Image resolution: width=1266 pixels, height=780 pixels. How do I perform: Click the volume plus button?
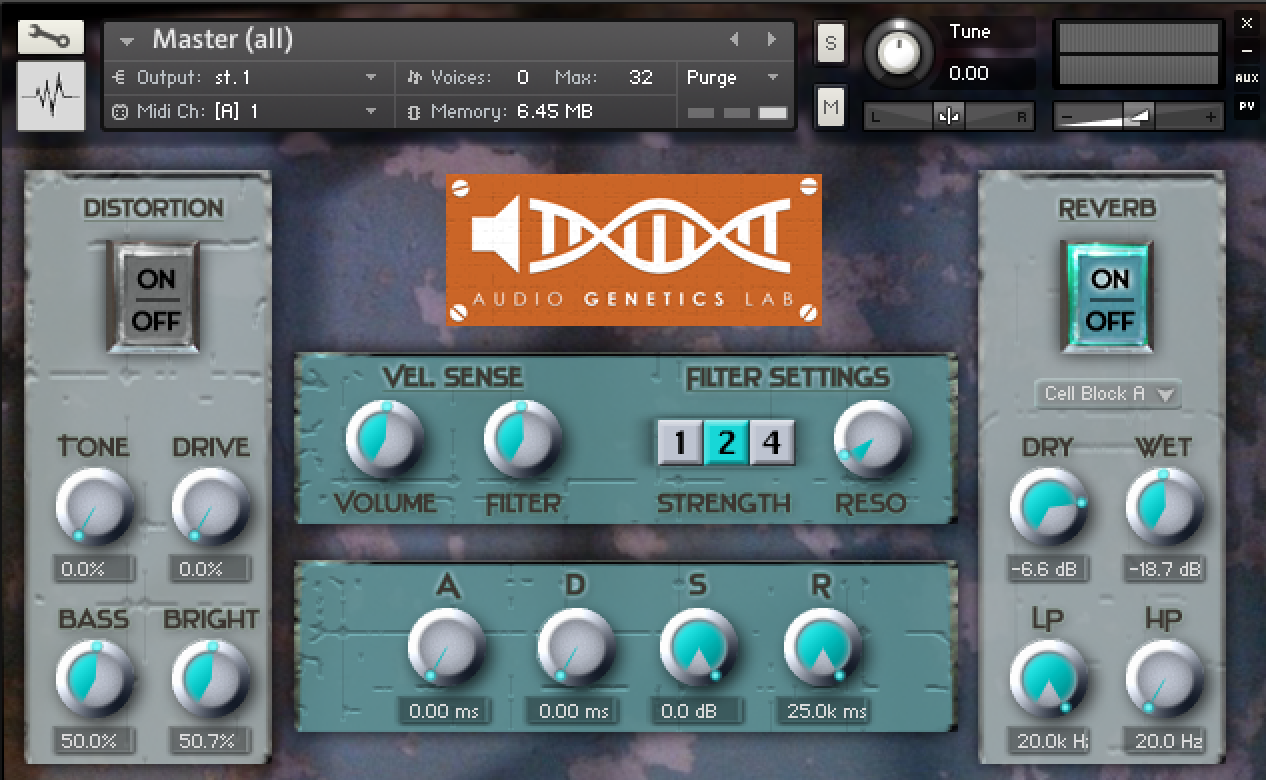pos(1212,117)
